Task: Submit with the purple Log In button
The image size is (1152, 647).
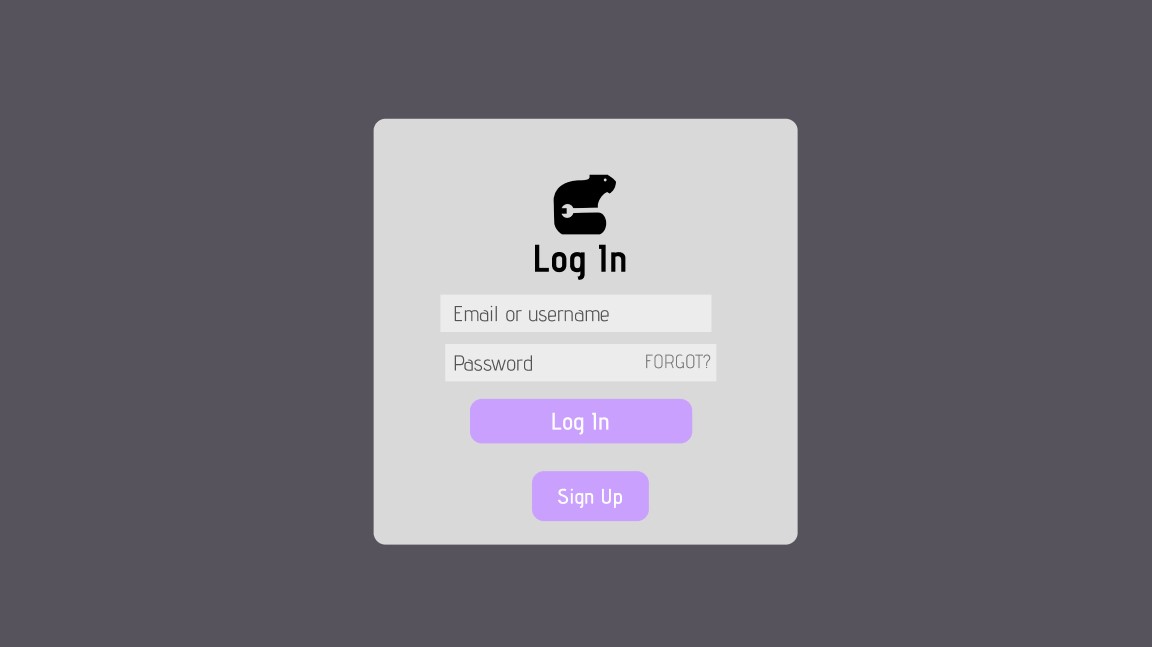Action: coord(580,421)
